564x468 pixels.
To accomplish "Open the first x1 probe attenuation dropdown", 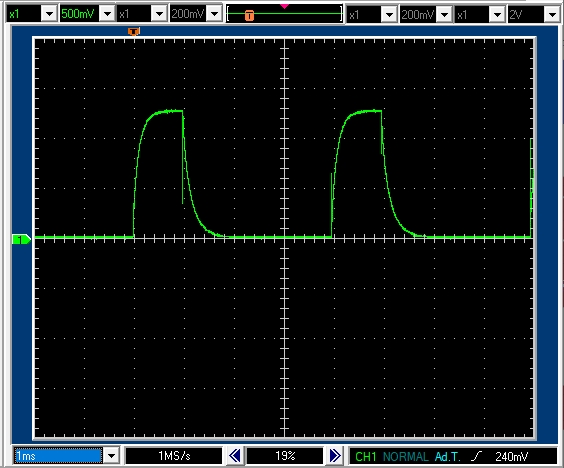I will (49, 14).
